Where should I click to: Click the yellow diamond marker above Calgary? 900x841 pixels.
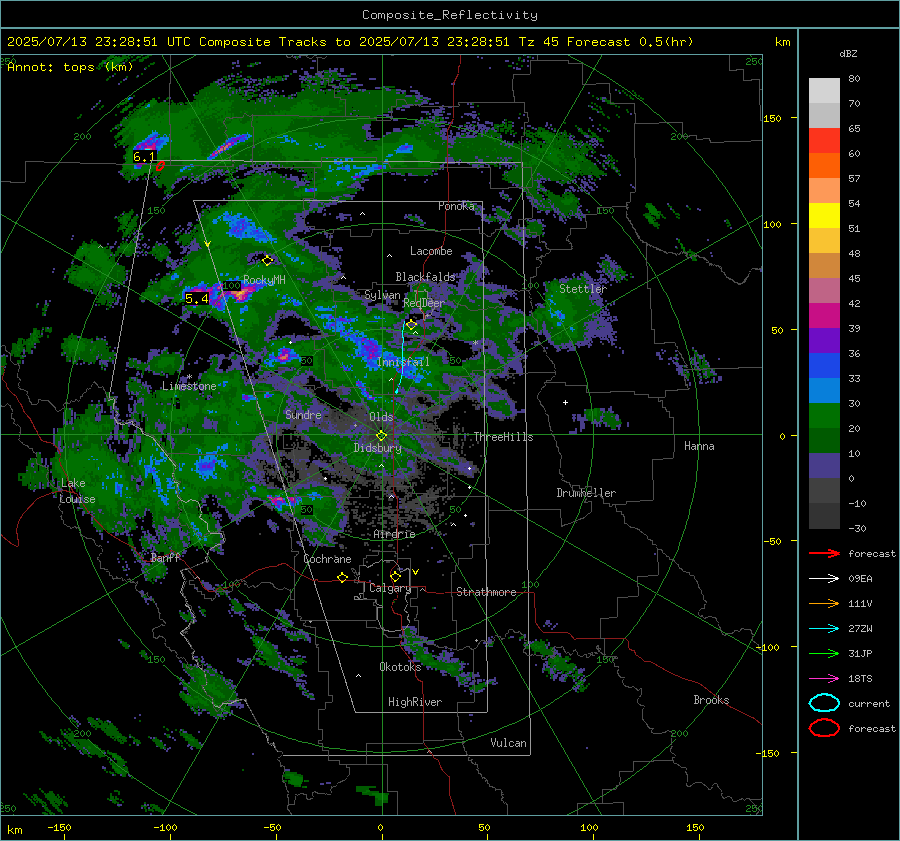(x=395, y=576)
